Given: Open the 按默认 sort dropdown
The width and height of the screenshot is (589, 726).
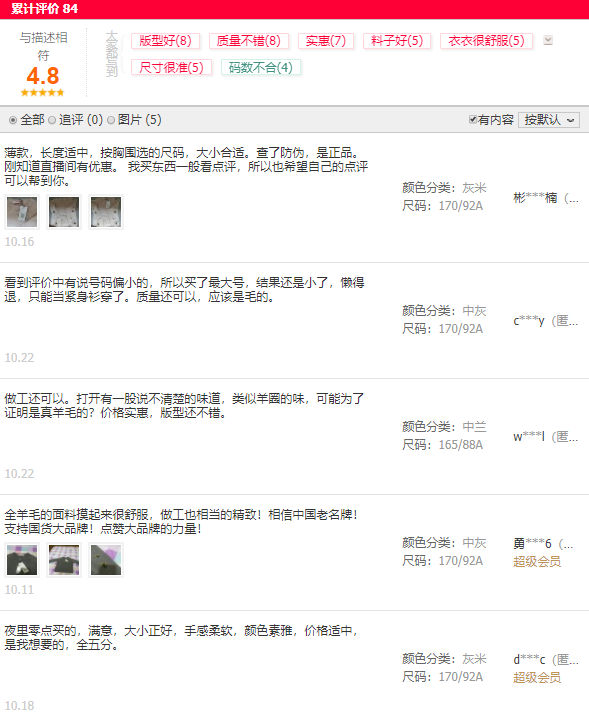Looking at the screenshot, I should (x=549, y=120).
